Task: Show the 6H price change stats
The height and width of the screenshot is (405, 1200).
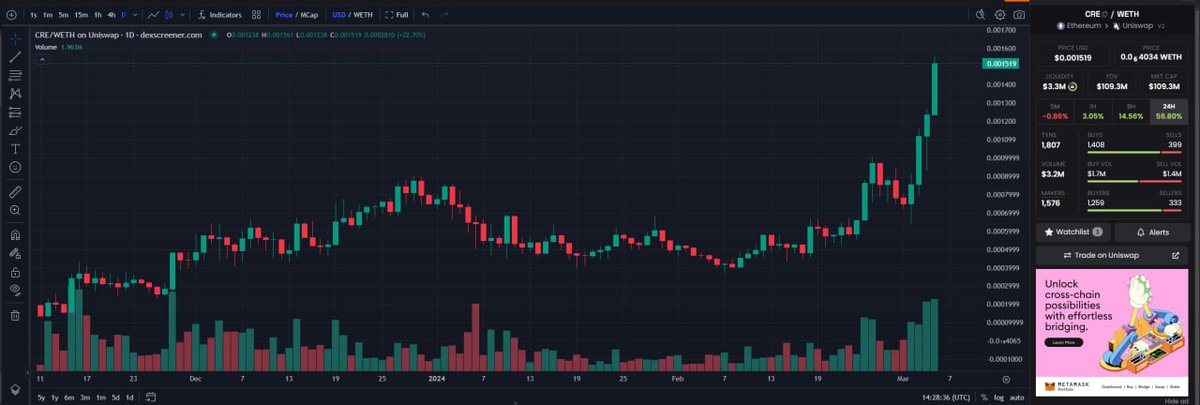Action: 1131,111
